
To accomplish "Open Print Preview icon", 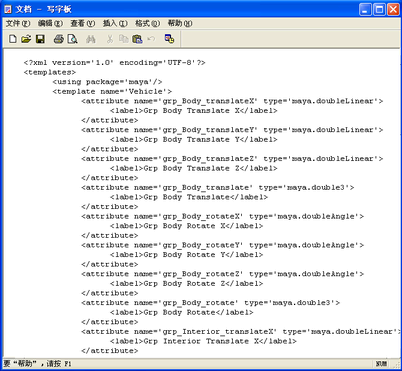I will click(72, 39).
